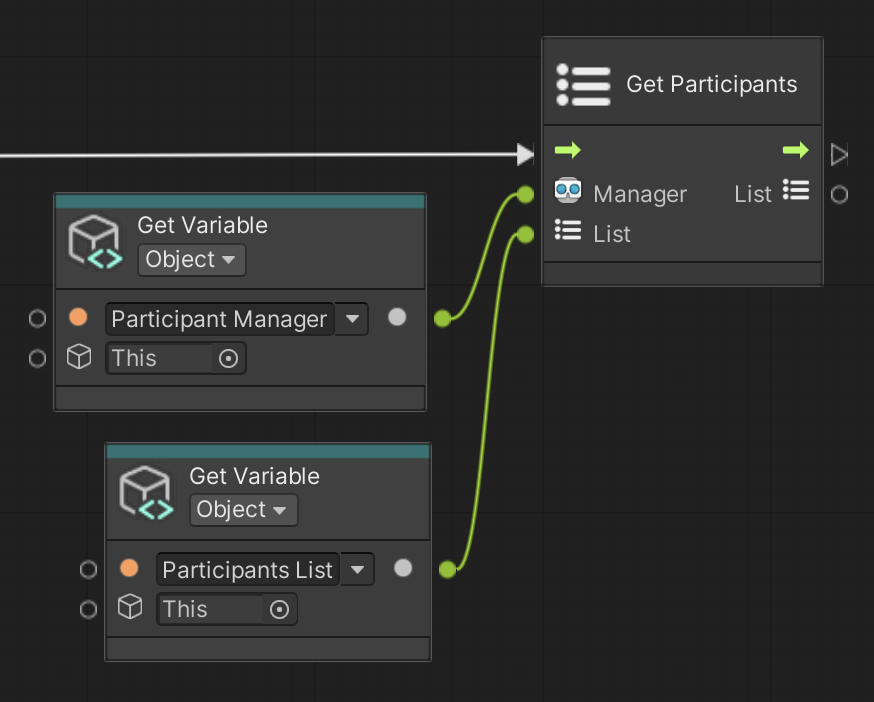874x702 pixels.
Task: Click the orange dot beside Participant Manager
Action: pos(79,318)
